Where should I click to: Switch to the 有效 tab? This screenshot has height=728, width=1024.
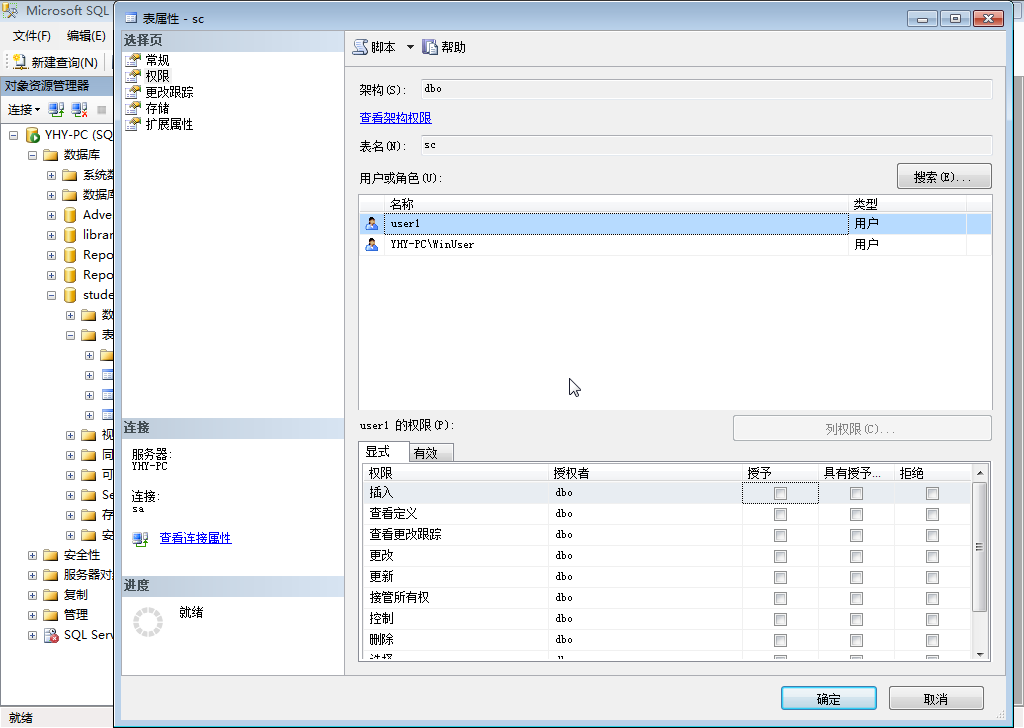click(431, 452)
